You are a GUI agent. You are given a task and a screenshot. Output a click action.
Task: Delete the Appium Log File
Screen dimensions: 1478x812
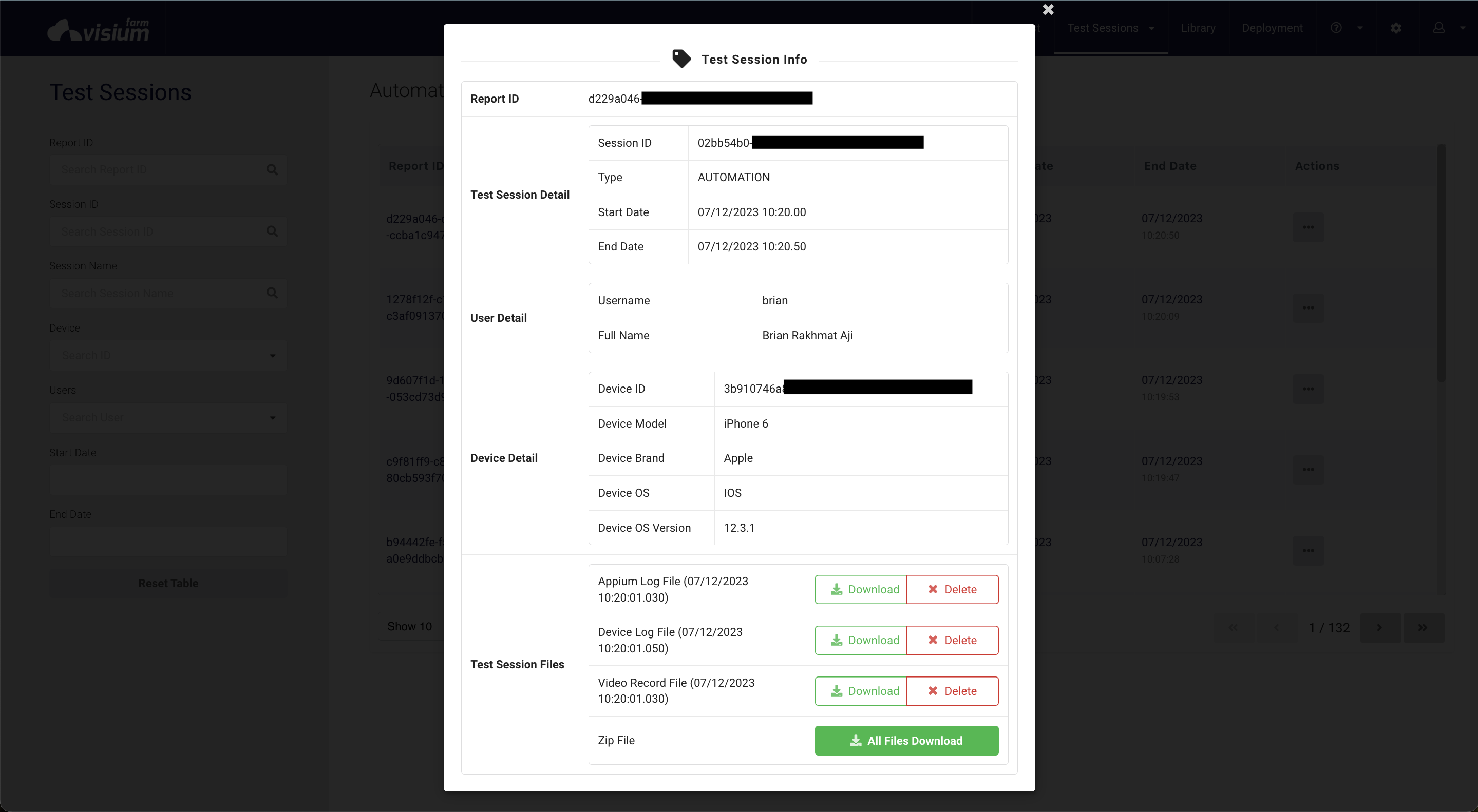(953, 589)
